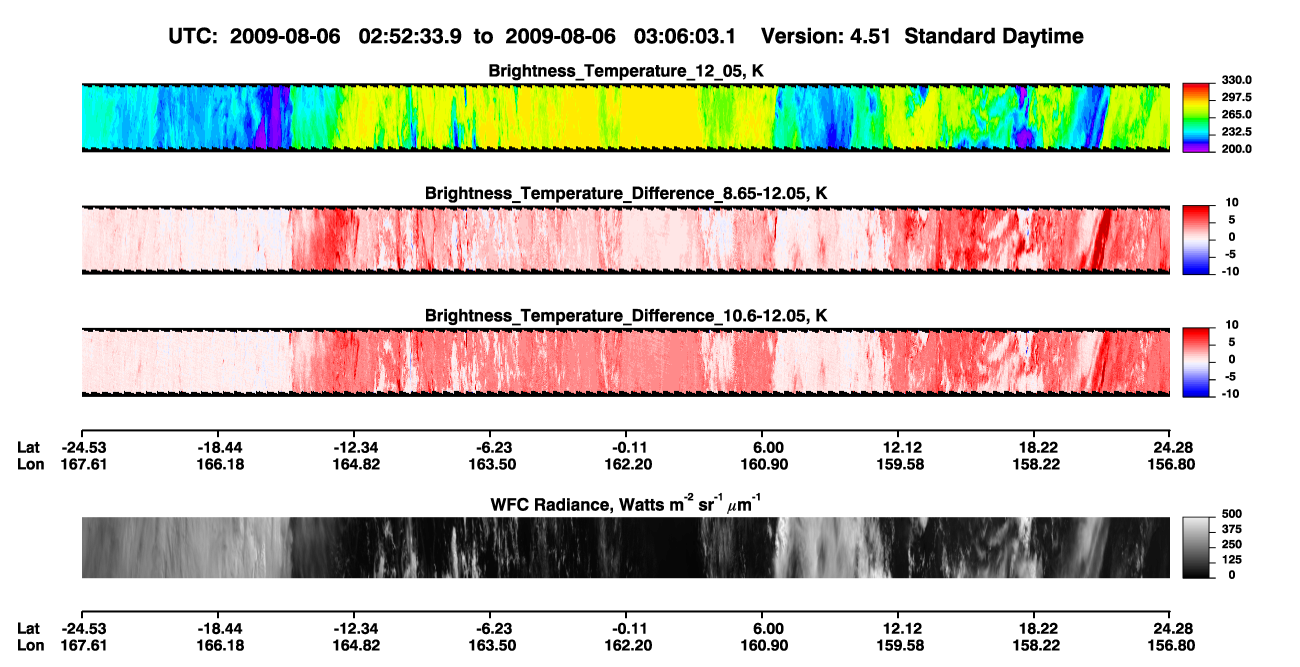Click latitude '24.28' on the axis above WFC Radiance
This screenshot has width=1300, height=667.
(1170, 447)
